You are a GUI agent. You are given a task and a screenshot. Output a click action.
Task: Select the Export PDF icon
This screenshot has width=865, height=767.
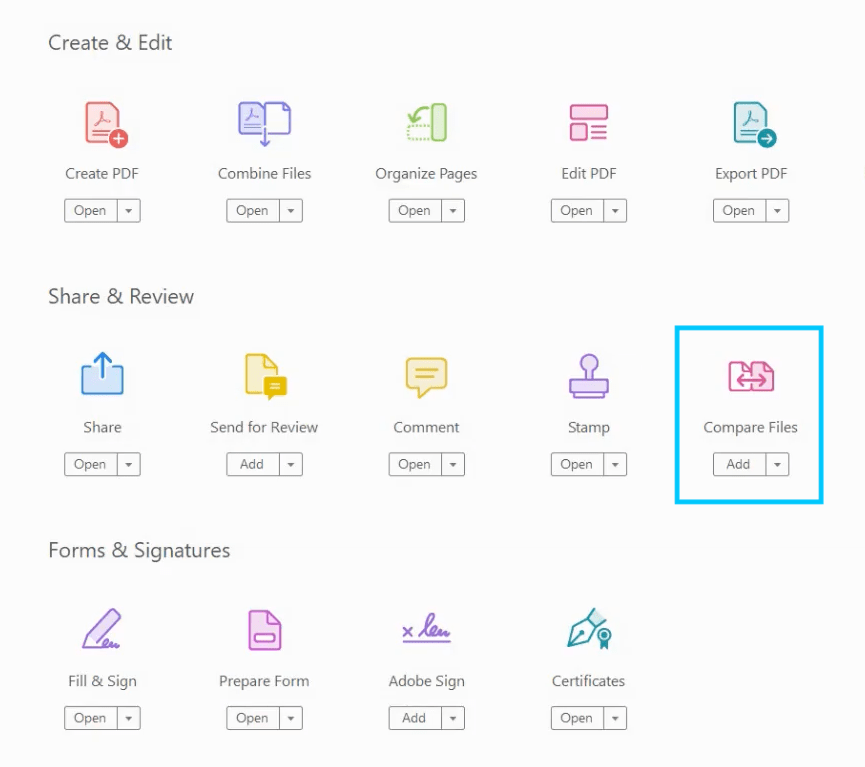[x=750, y=122]
